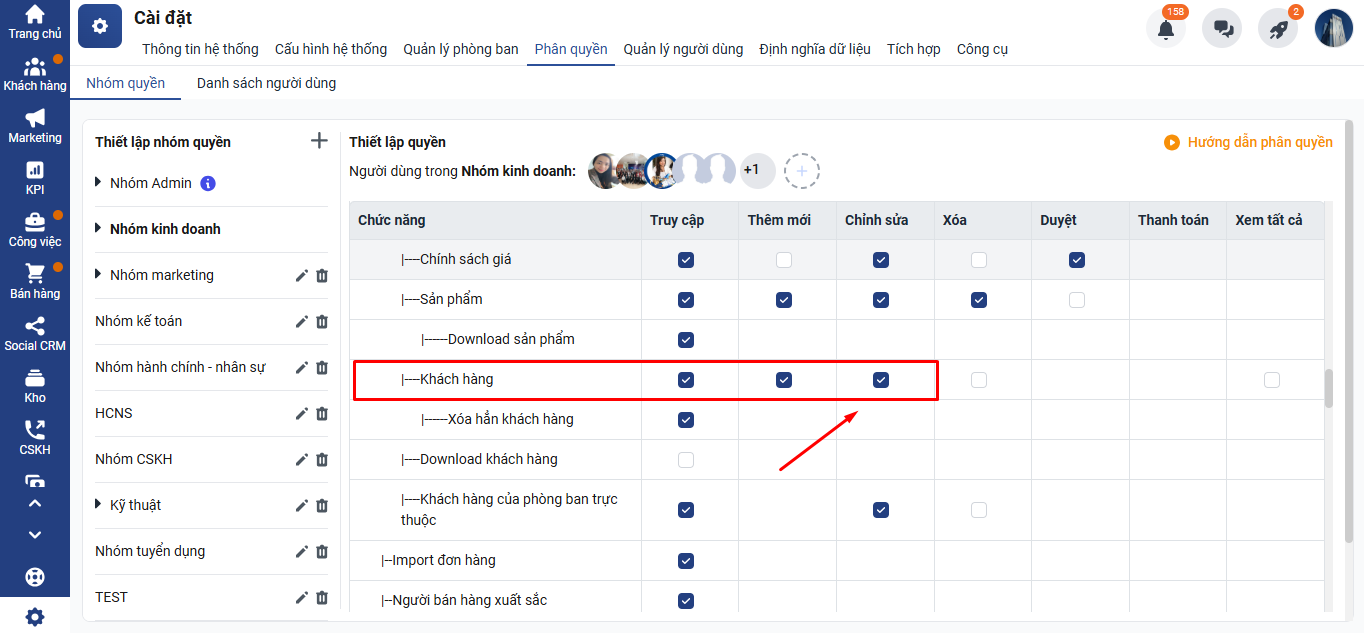
Task: Add new permission group plus icon
Action: pos(319,141)
